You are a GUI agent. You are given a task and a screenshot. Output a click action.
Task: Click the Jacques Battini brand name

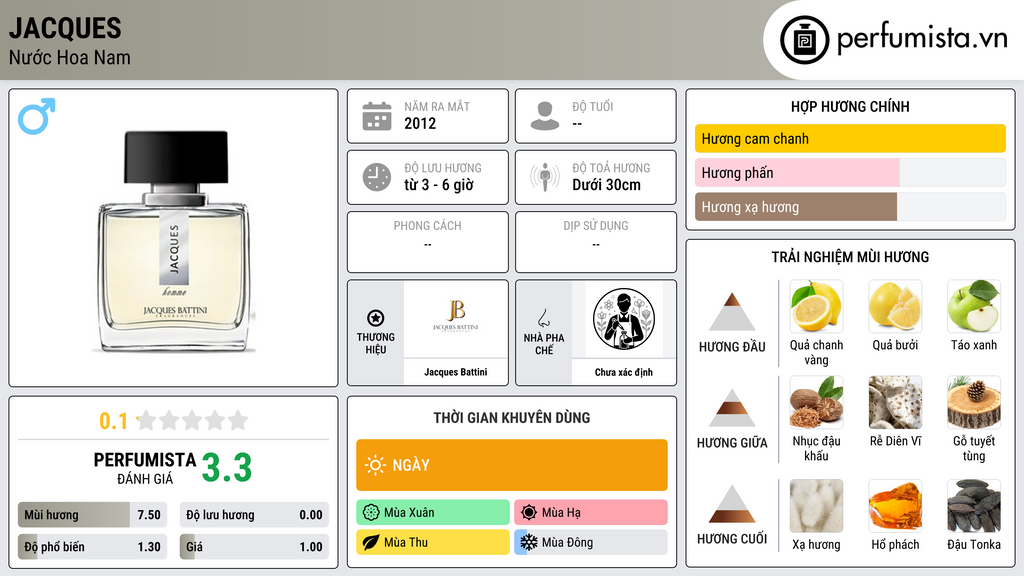tap(455, 372)
